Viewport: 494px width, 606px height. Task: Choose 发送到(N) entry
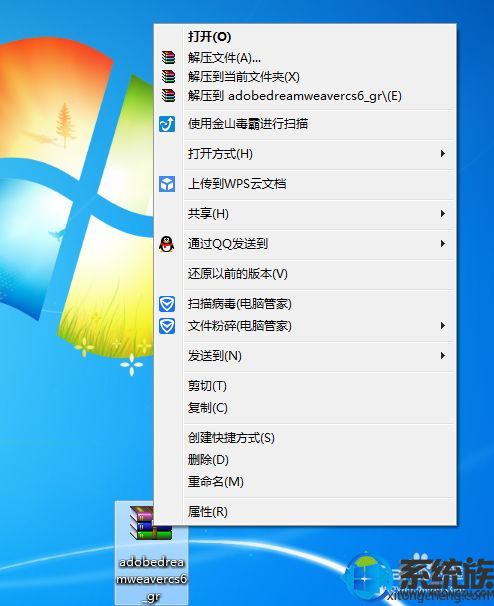tap(305, 356)
